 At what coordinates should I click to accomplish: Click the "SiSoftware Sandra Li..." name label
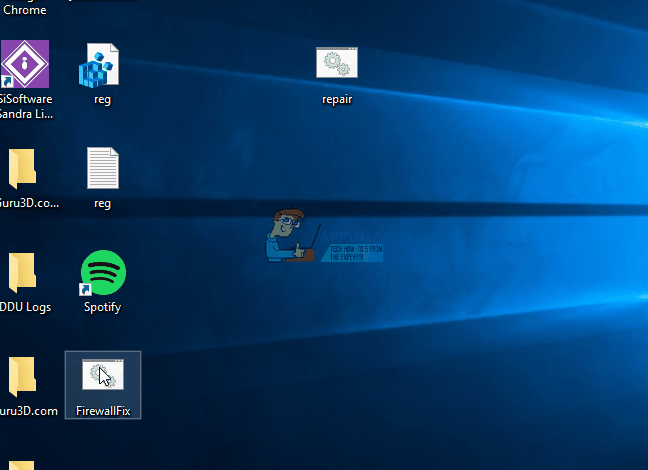26,107
